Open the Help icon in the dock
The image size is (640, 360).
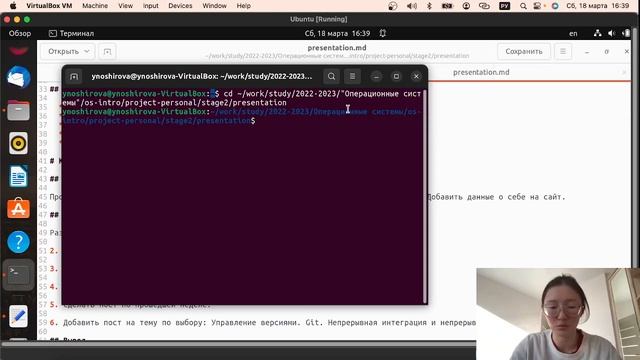(18, 242)
